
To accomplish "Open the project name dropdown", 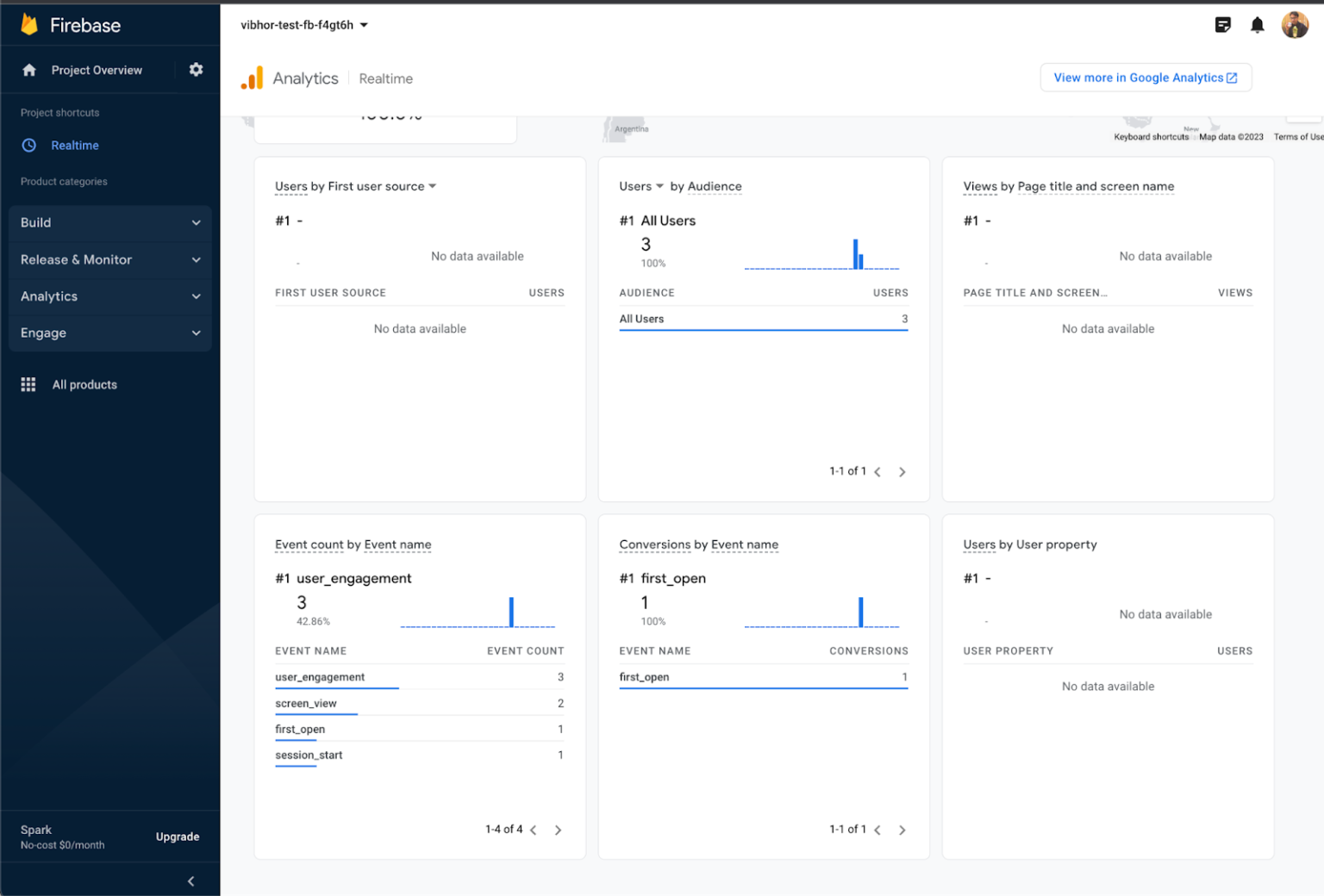I will 302,25.
